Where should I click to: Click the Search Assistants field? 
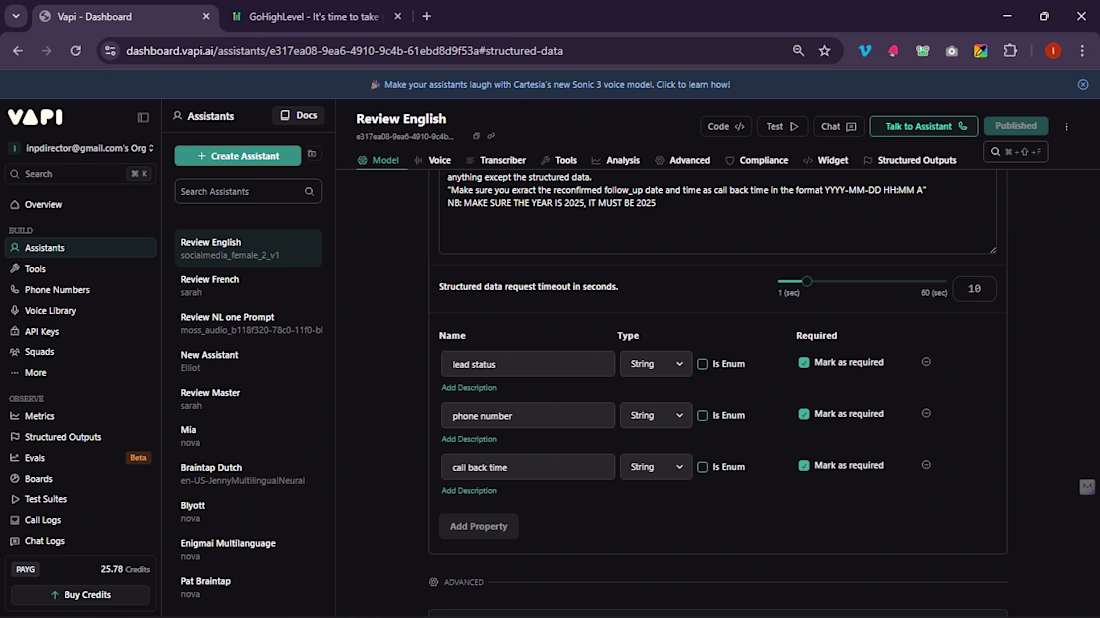click(248, 192)
